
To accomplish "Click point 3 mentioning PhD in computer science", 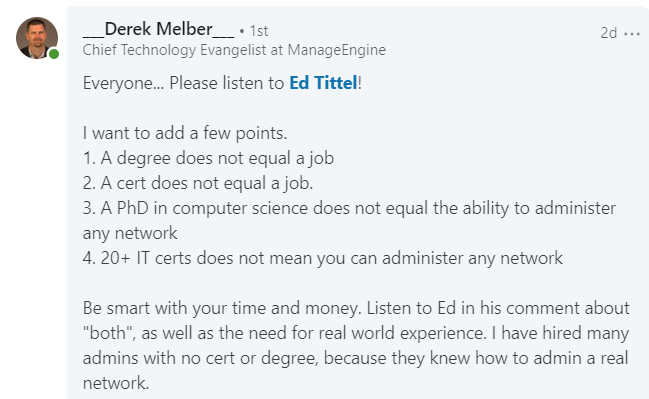I will click(x=349, y=208).
